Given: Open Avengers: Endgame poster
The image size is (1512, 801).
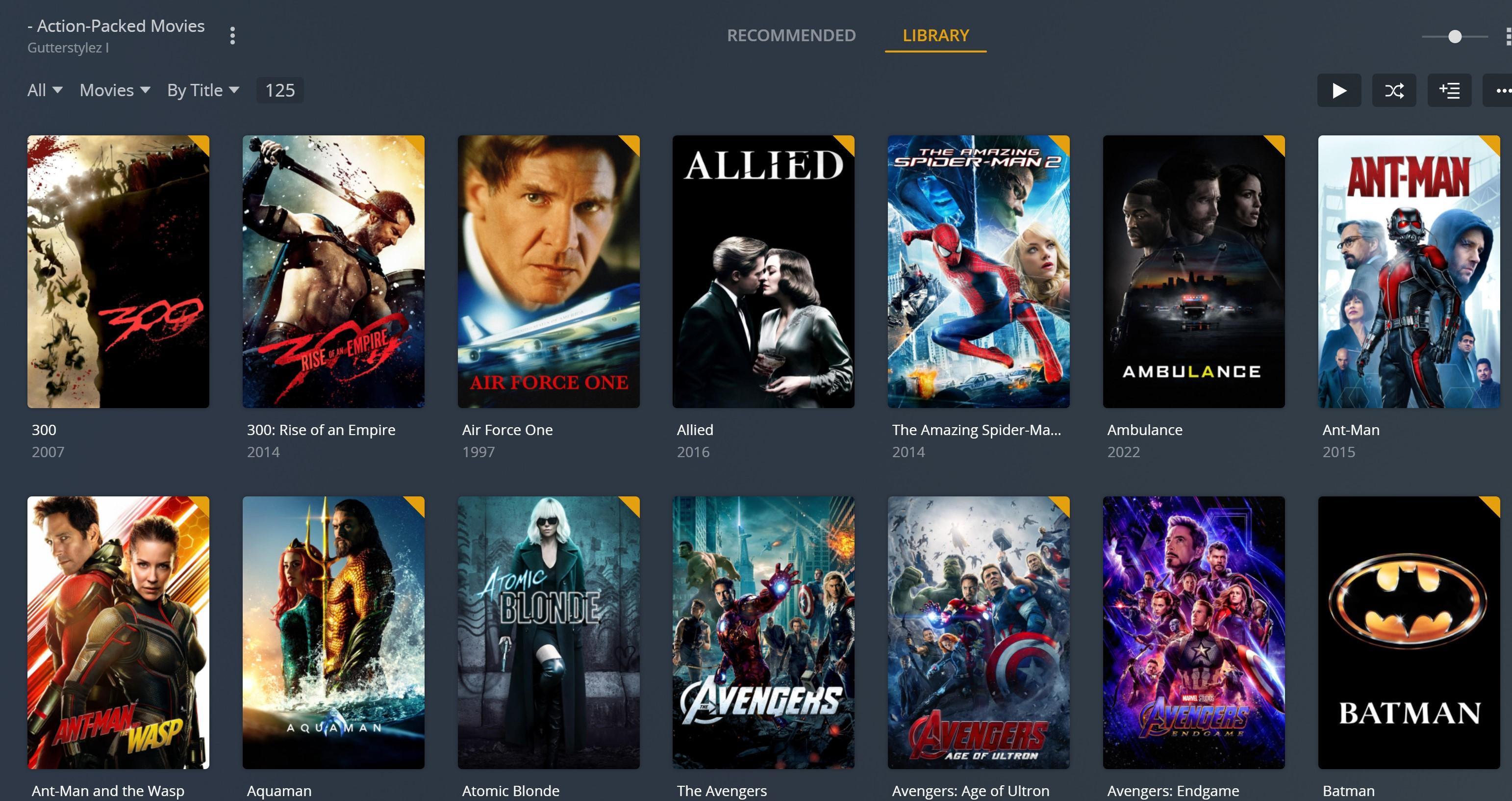Looking at the screenshot, I should pos(1194,633).
